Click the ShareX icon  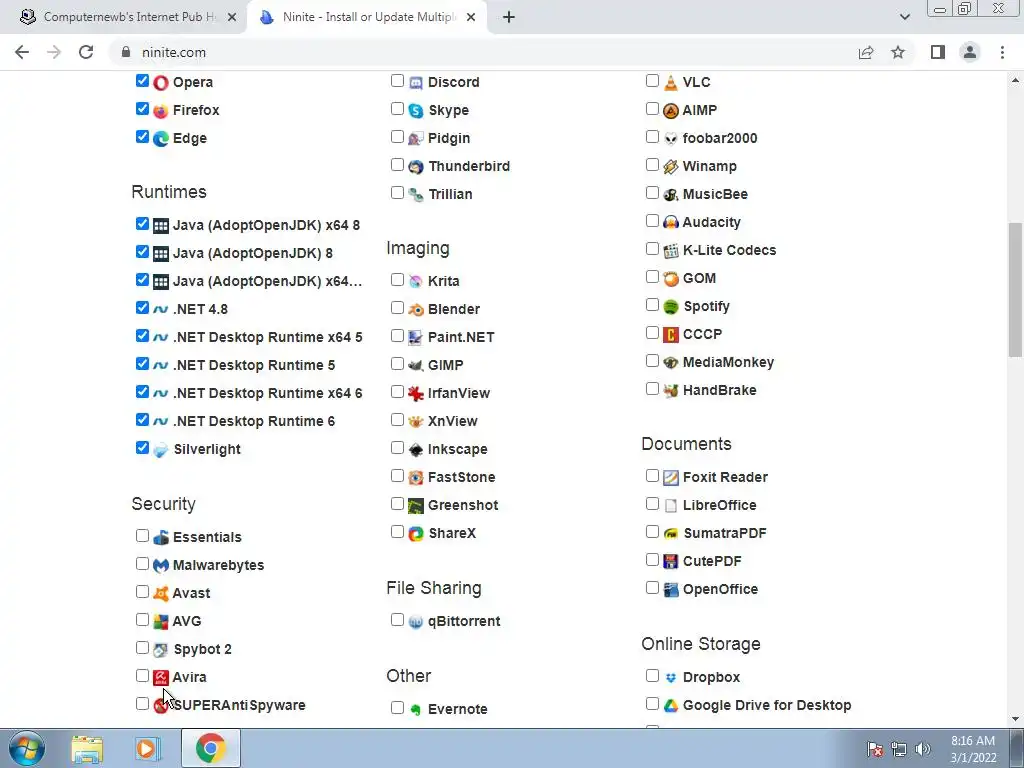coord(416,534)
